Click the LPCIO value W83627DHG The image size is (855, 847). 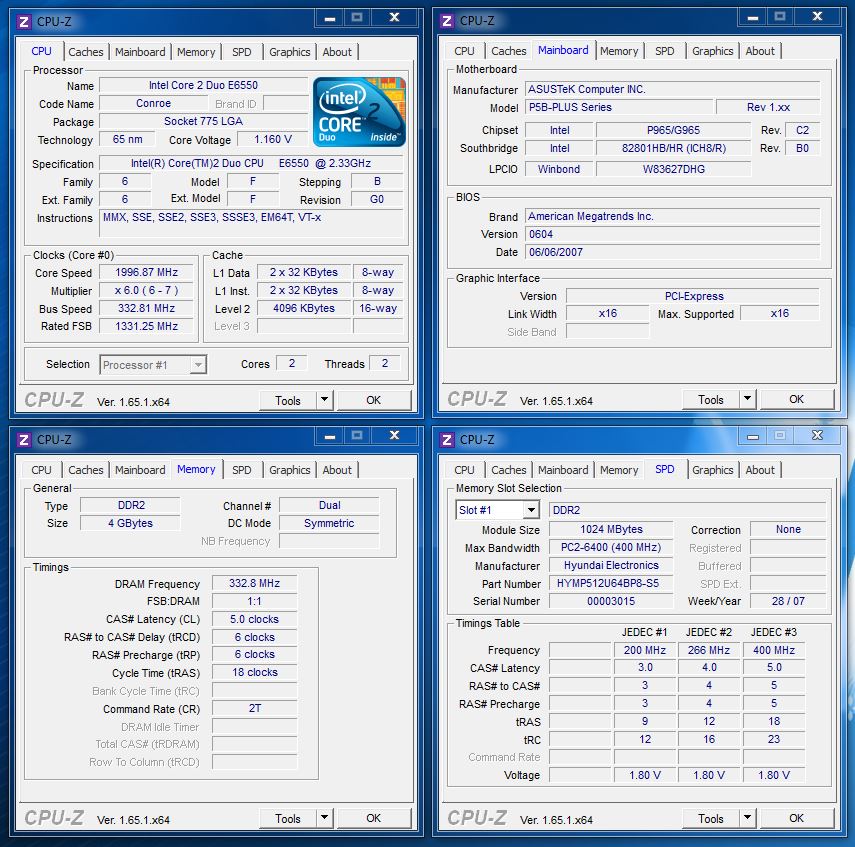673,169
